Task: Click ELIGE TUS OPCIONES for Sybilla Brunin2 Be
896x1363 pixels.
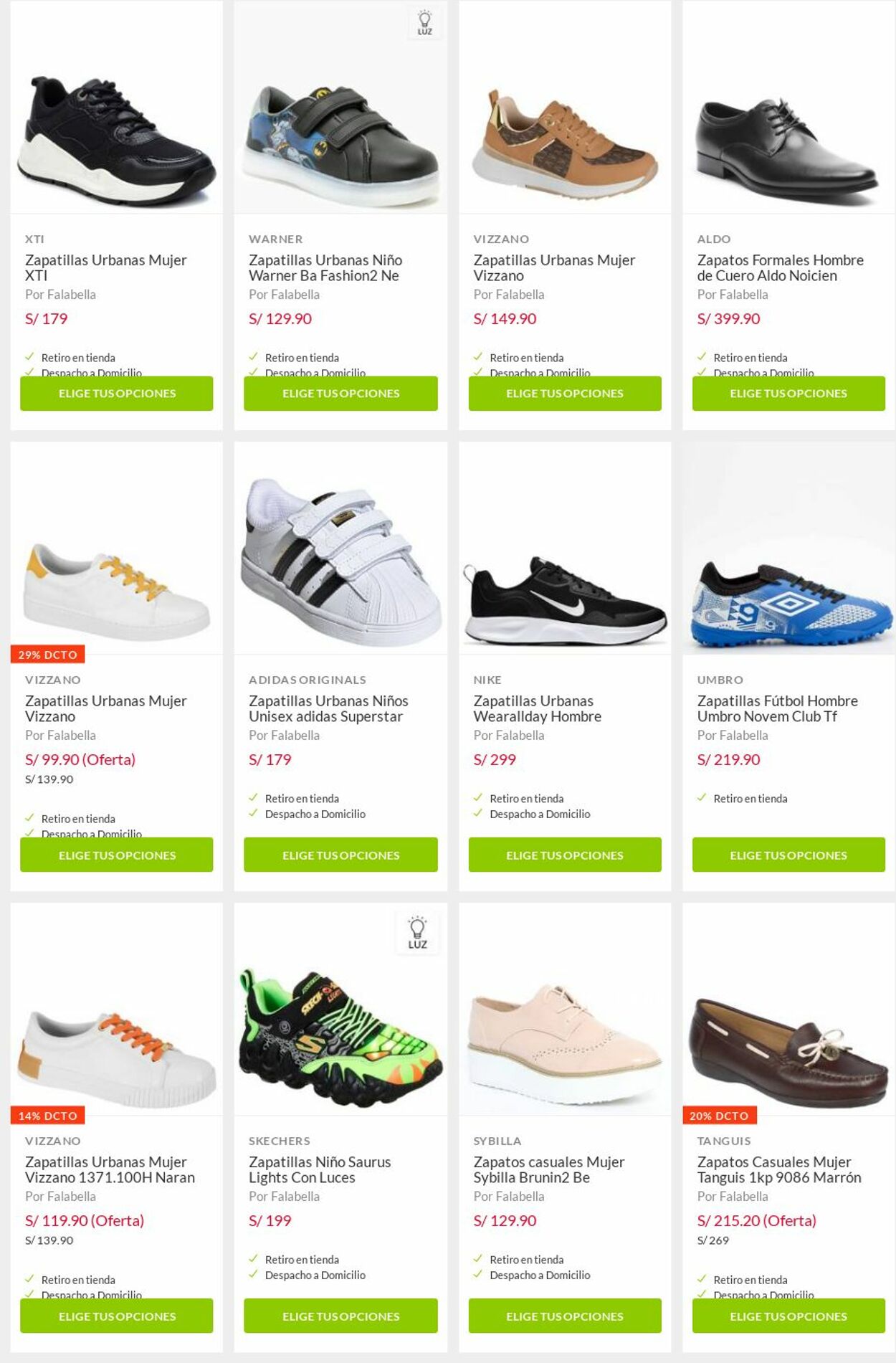Action: [x=563, y=1316]
